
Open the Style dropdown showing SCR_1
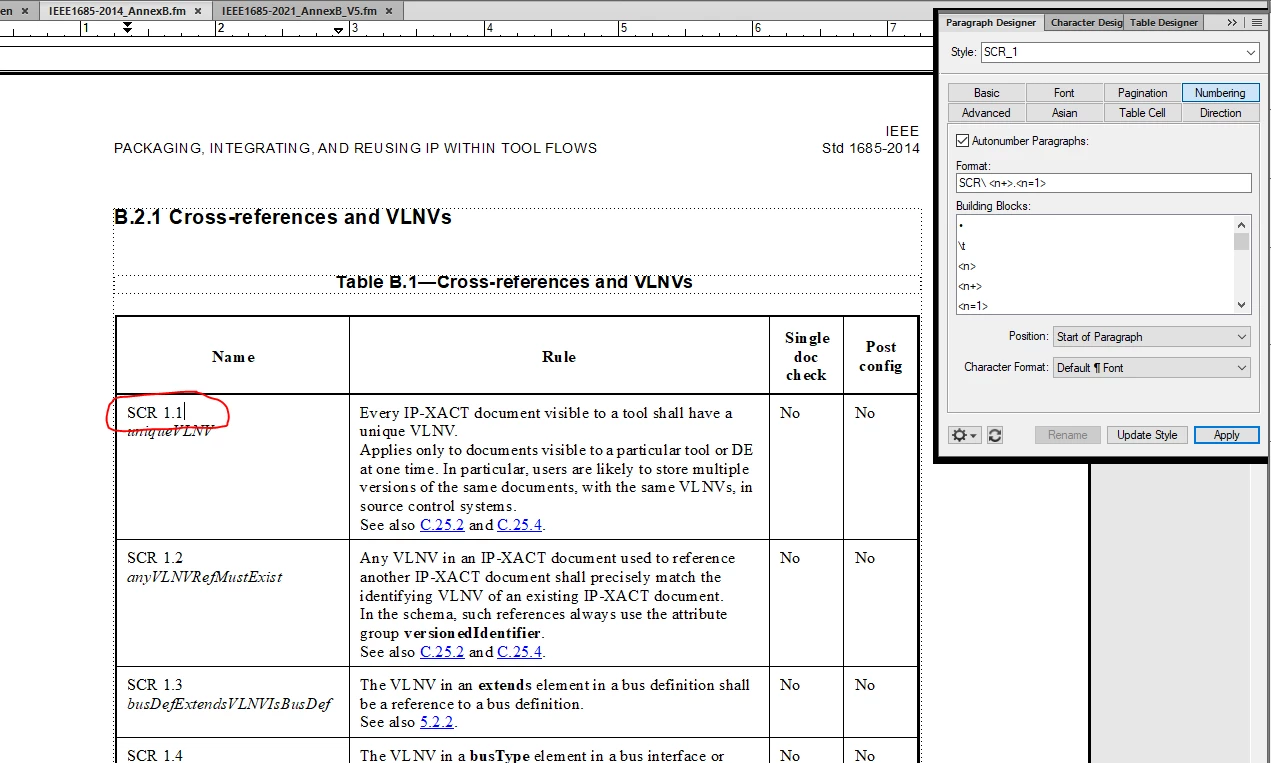click(x=1119, y=51)
